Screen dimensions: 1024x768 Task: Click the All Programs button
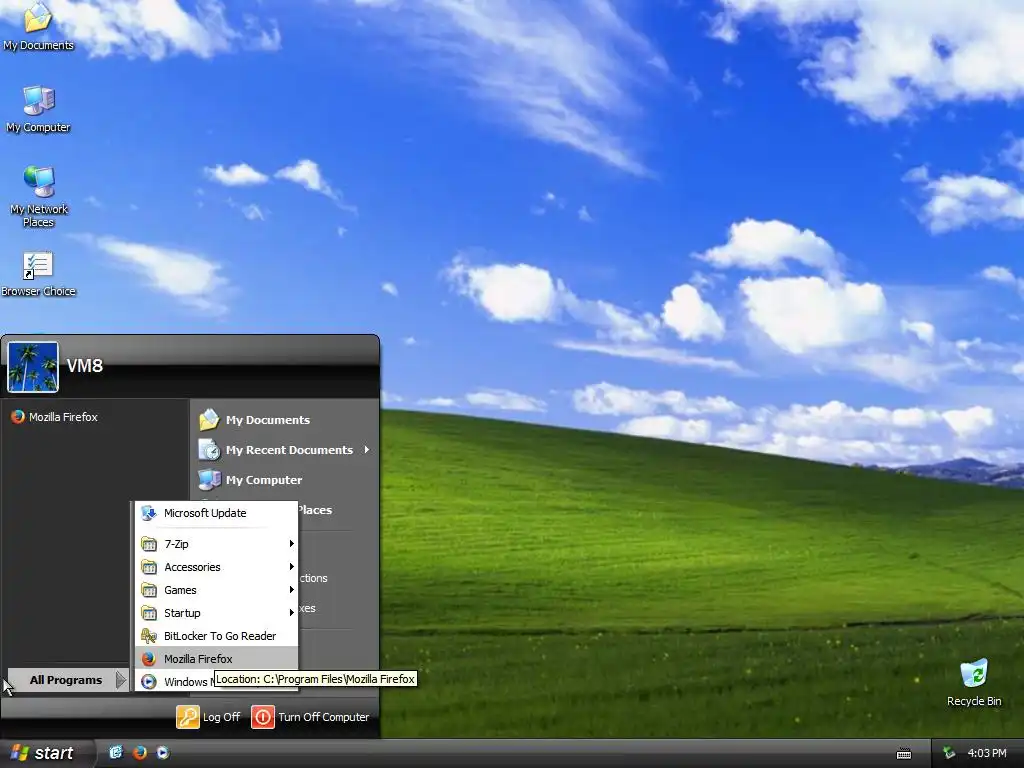67,680
